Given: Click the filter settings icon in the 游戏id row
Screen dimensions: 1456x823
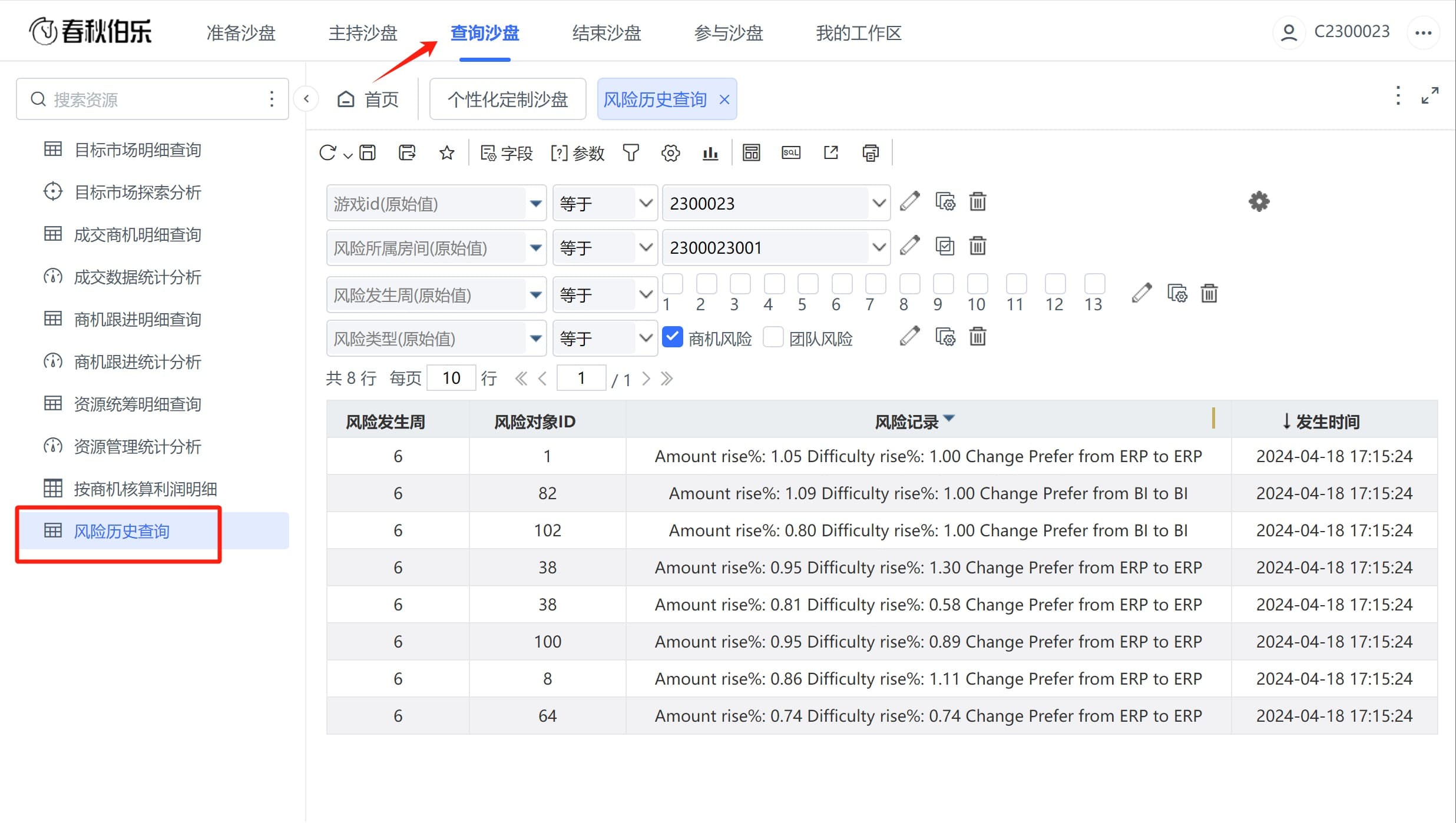Looking at the screenshot, I should coord(945,202).
